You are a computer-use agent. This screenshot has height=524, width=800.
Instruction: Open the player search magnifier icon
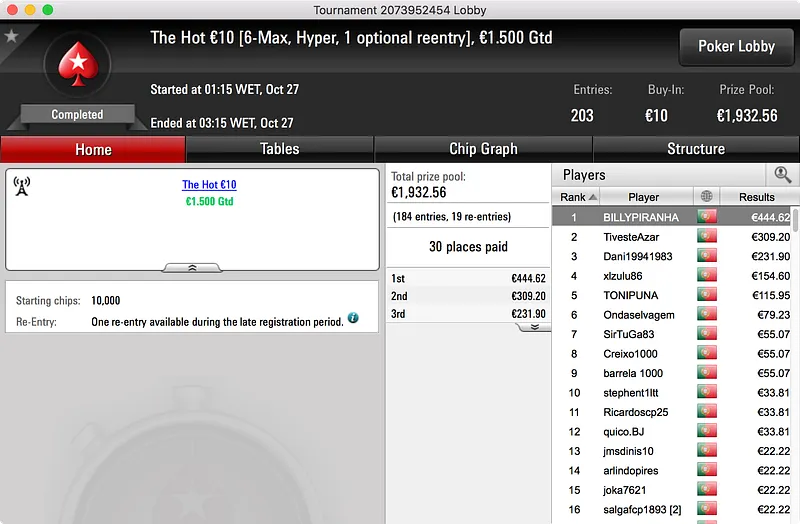(x=782, y=174)
